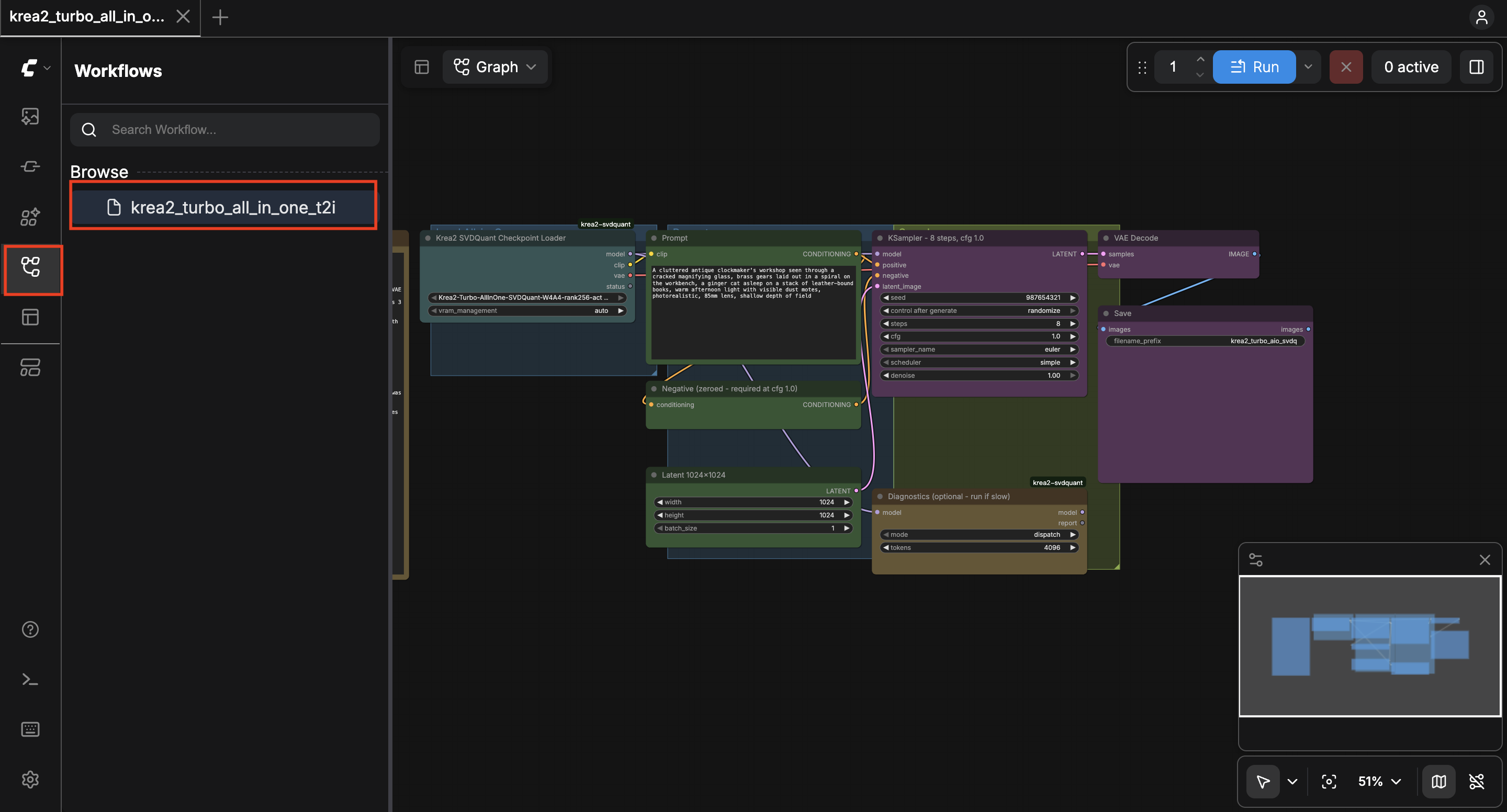Close the minimap panel

pos(1484,560)
